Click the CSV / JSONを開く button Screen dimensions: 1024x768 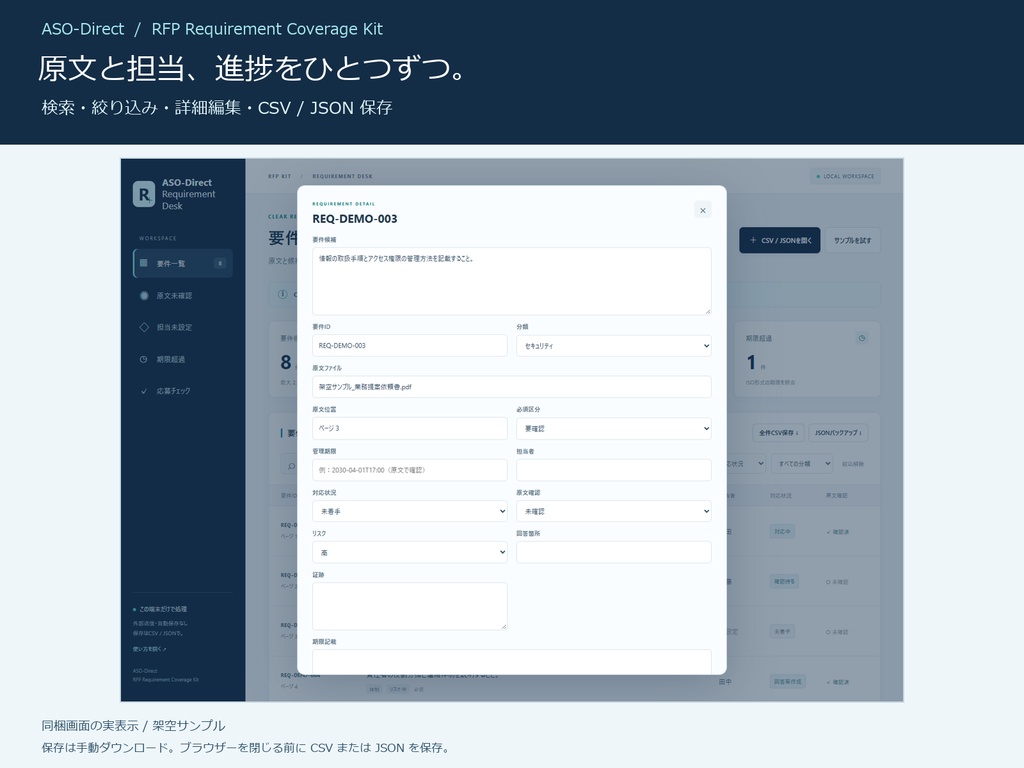tap(780, 240)
